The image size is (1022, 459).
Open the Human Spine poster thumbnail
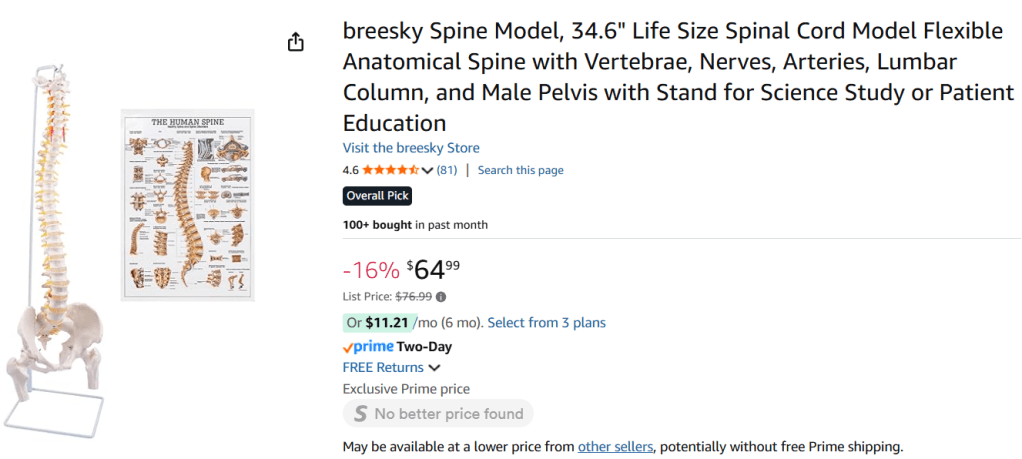click(x=188, y=204)
